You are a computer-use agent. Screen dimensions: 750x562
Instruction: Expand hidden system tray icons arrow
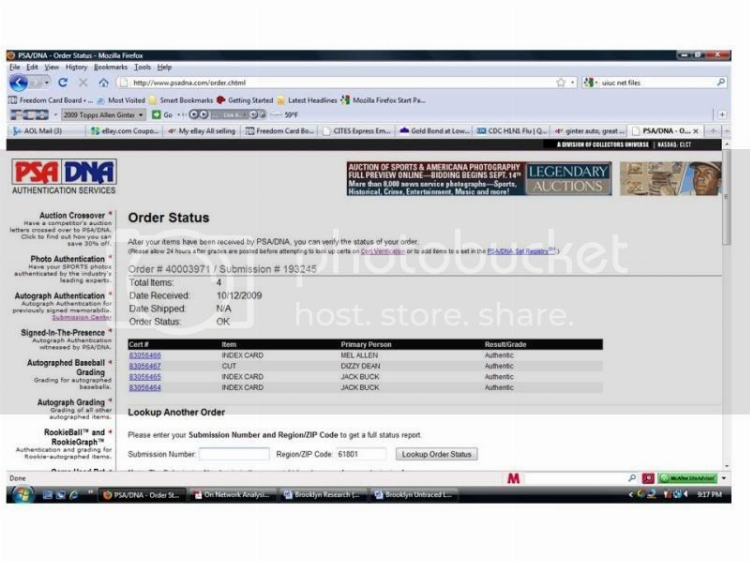coord(630,495)
